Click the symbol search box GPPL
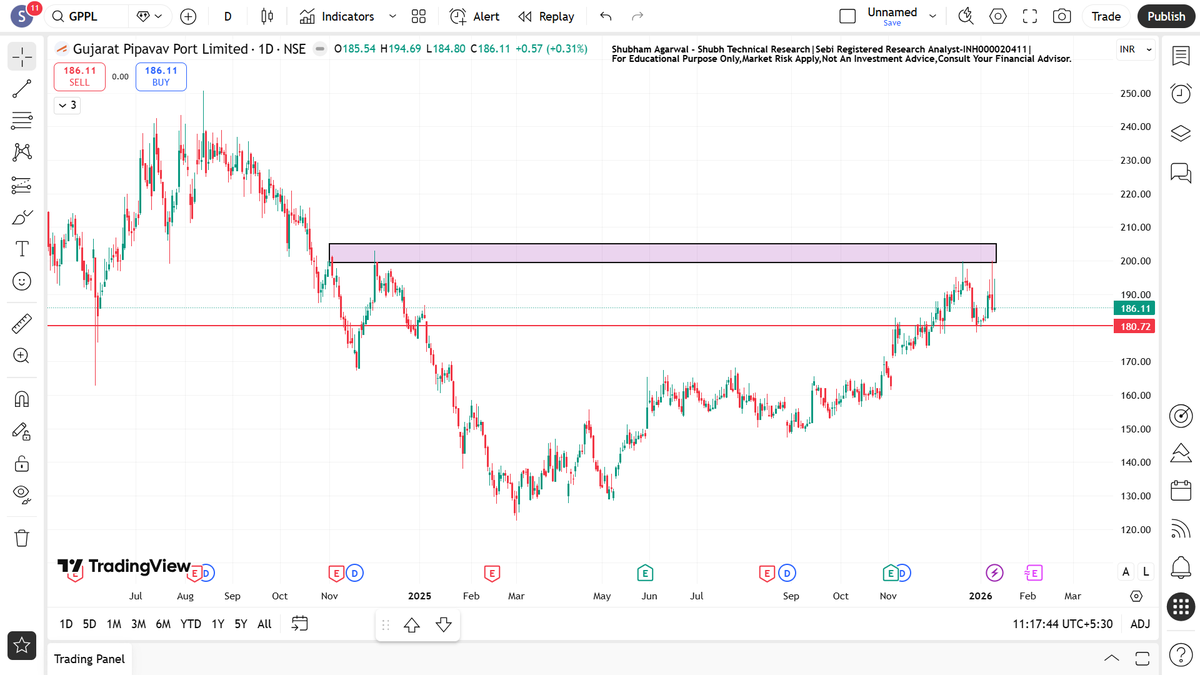 (88, 16)
